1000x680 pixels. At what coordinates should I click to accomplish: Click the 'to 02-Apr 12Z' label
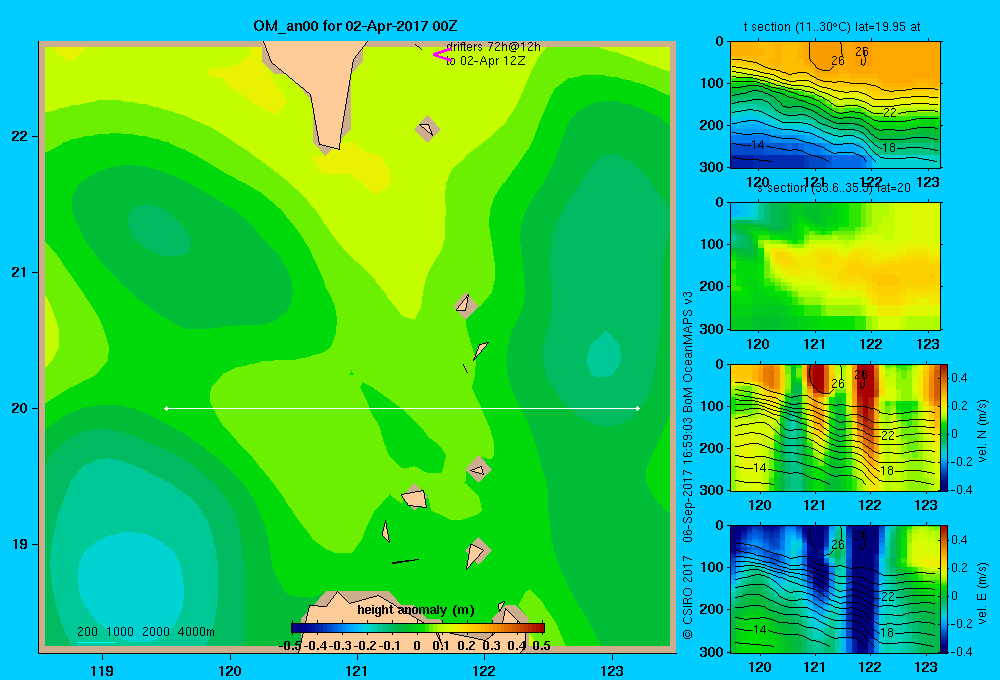[x=485, y=61]
